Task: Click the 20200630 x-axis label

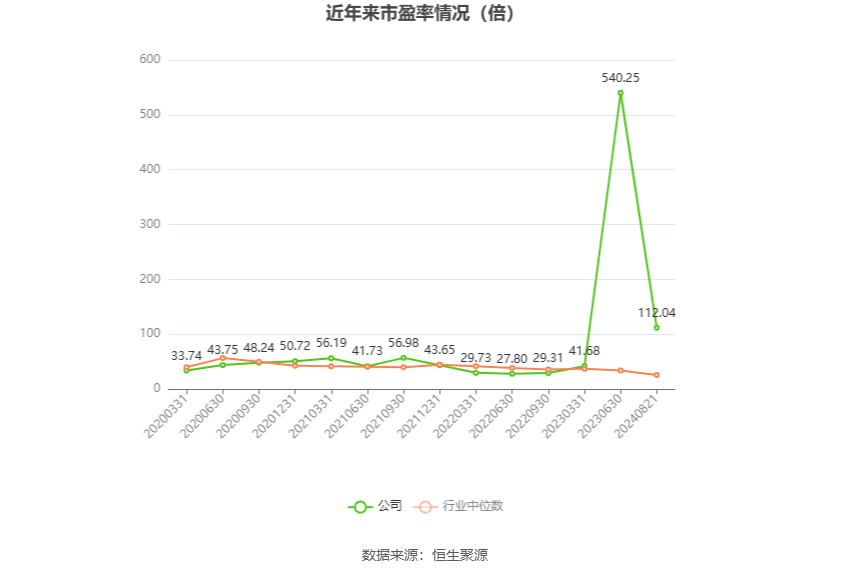Action: pyautogui.click(x=203, y=416)
